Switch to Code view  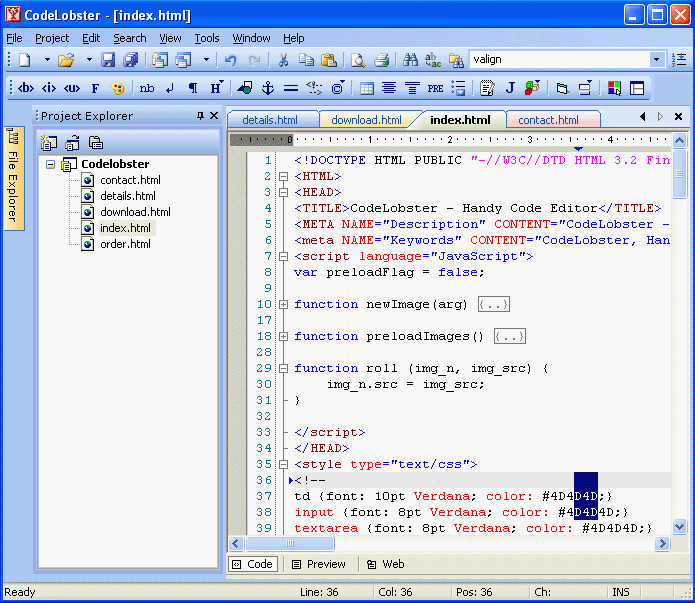coord(253,564)
